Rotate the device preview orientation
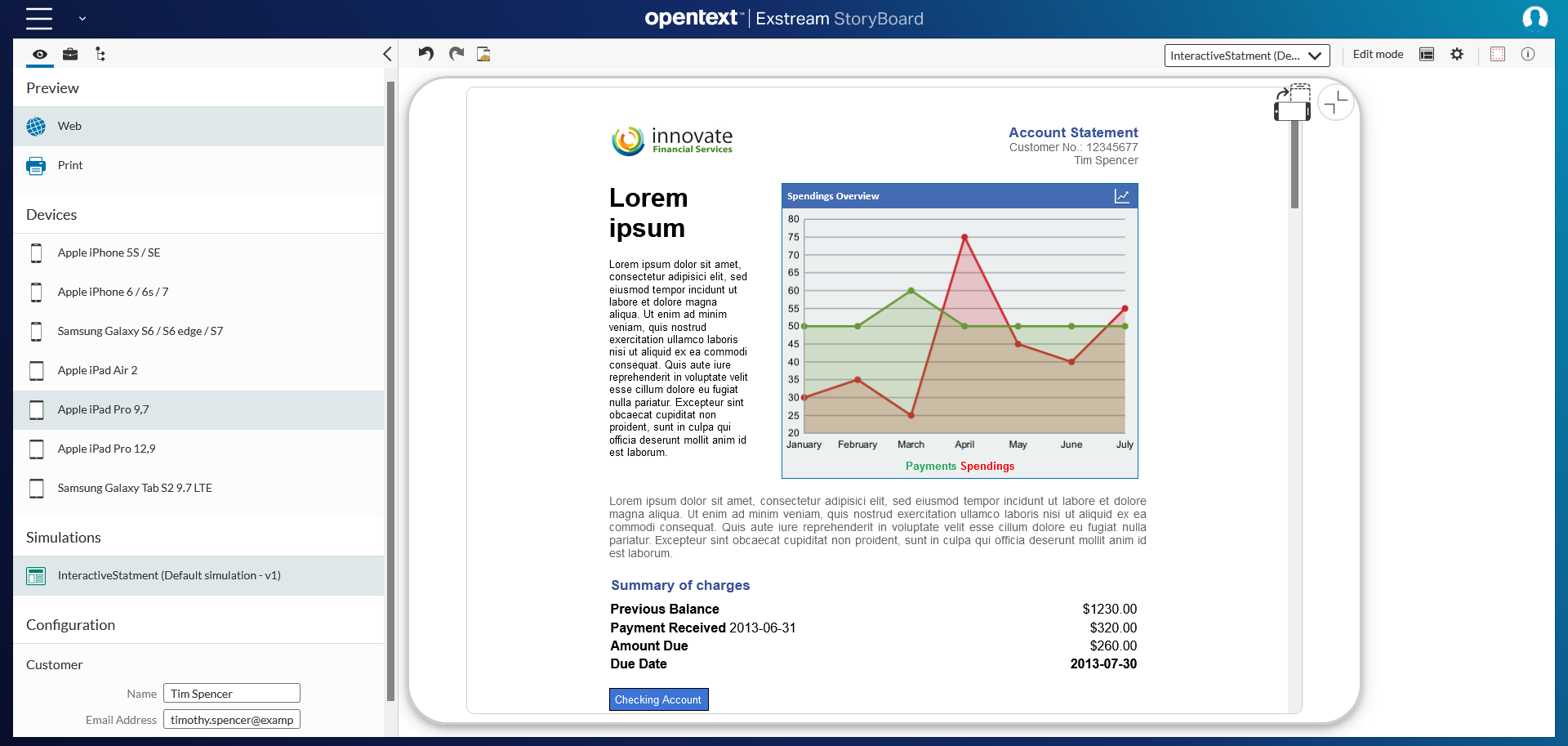Image resolution: width=1568 pixels, height=746 pixels. coord(1292,103)
